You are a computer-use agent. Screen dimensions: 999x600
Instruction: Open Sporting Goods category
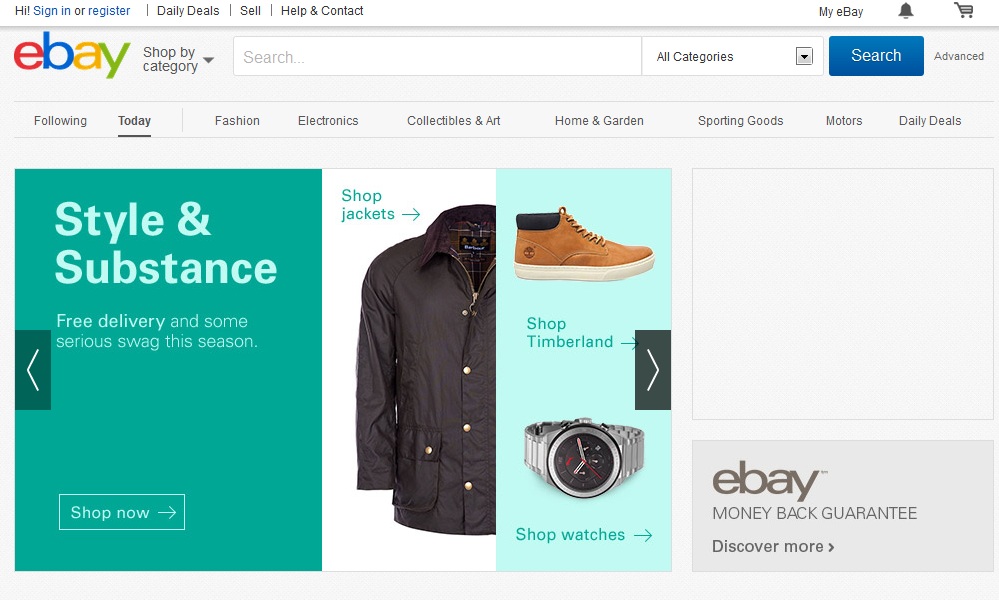click(740, 120)
